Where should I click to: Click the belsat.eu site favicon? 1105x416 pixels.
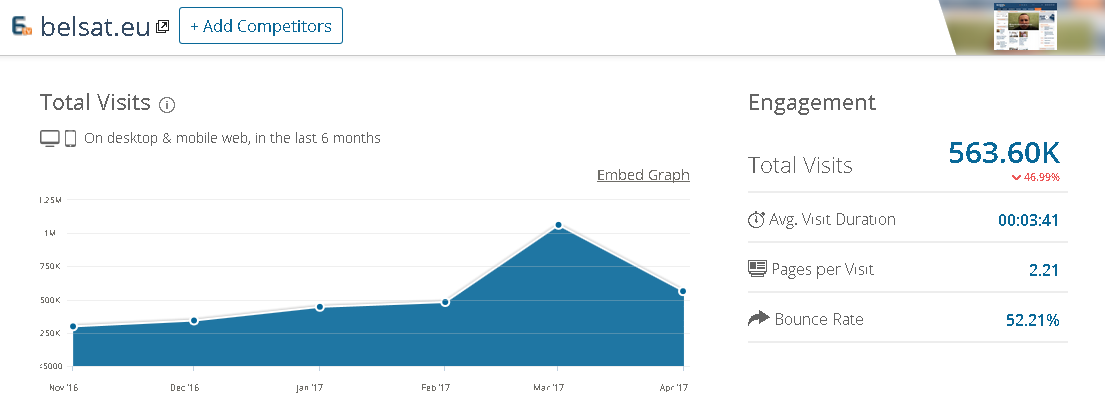pos(22,26)
